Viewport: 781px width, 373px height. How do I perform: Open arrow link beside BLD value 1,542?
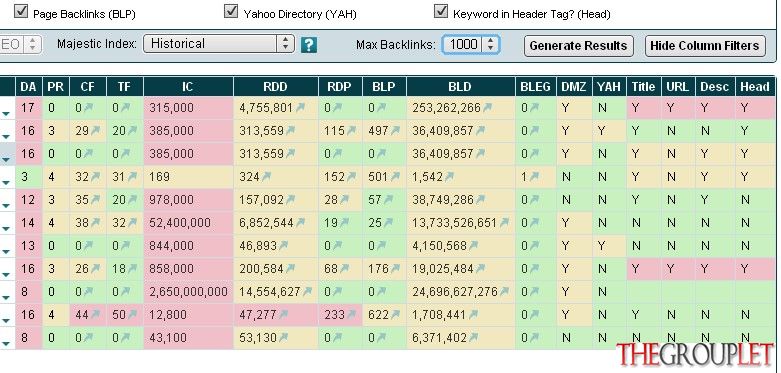tap(449, 177)
